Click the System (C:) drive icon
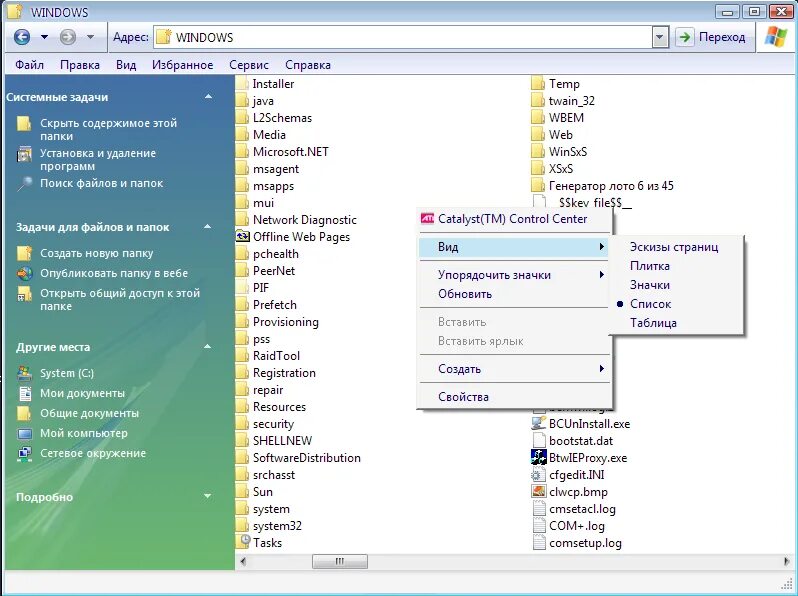The width and height of the screenshot is (798, 596). pos(24,373)
